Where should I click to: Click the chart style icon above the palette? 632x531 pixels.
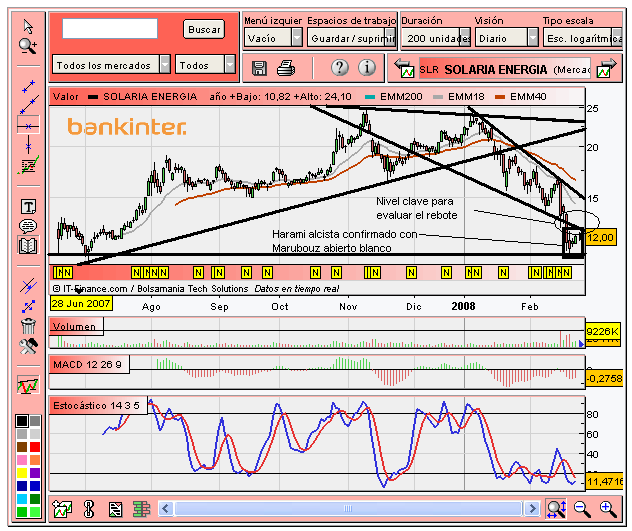point(28,385)
